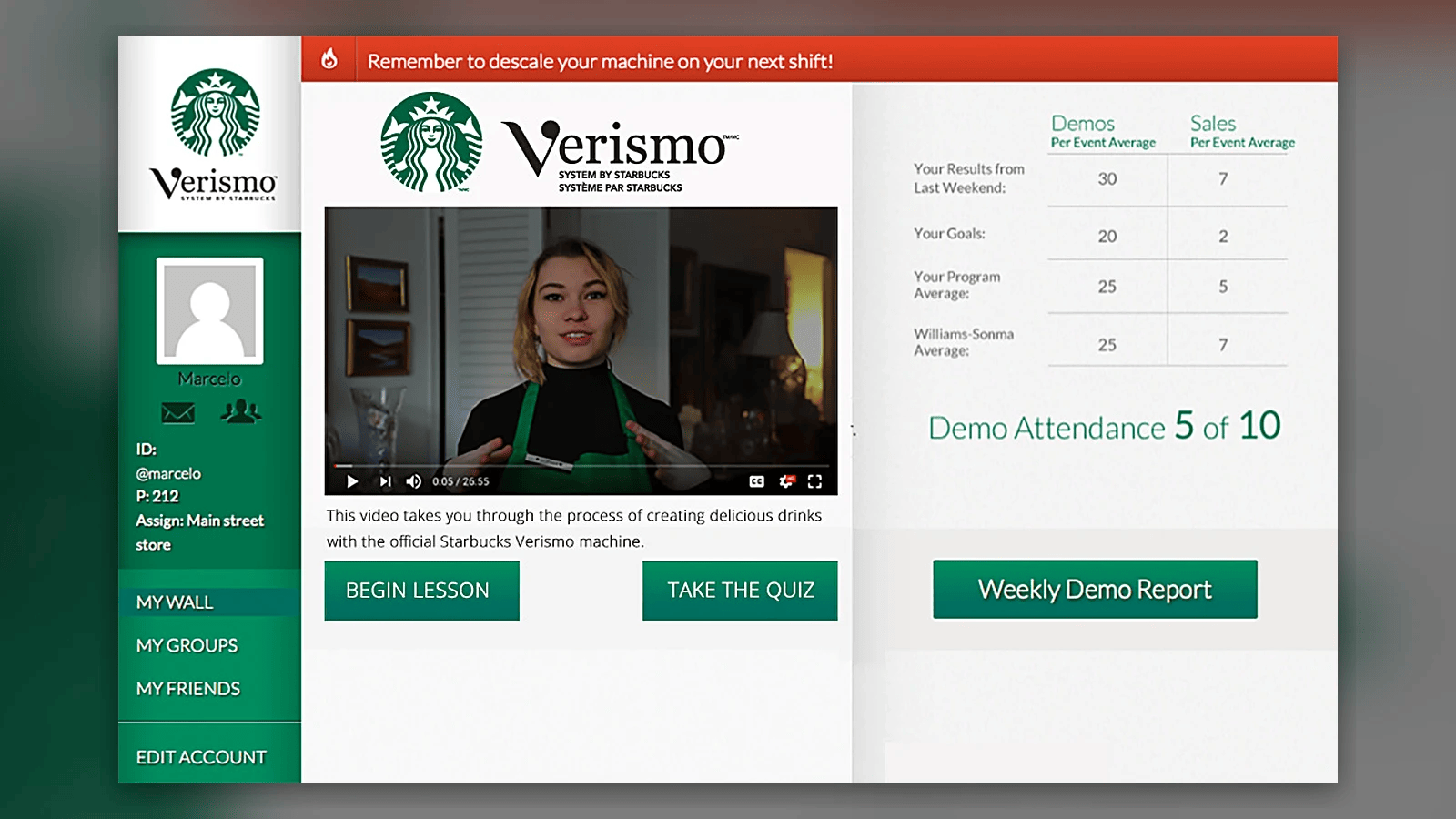Click the Williams-Sonoma Average row label
This screenshot has height=819, width=1456.
pyautogui.click(x=964, y=342)
